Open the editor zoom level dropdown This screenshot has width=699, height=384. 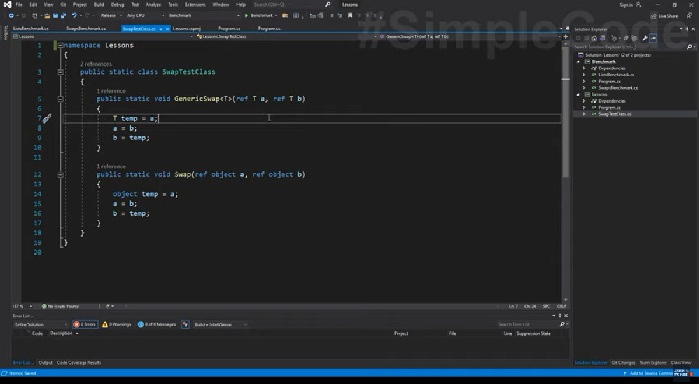(x=22, y=306)
